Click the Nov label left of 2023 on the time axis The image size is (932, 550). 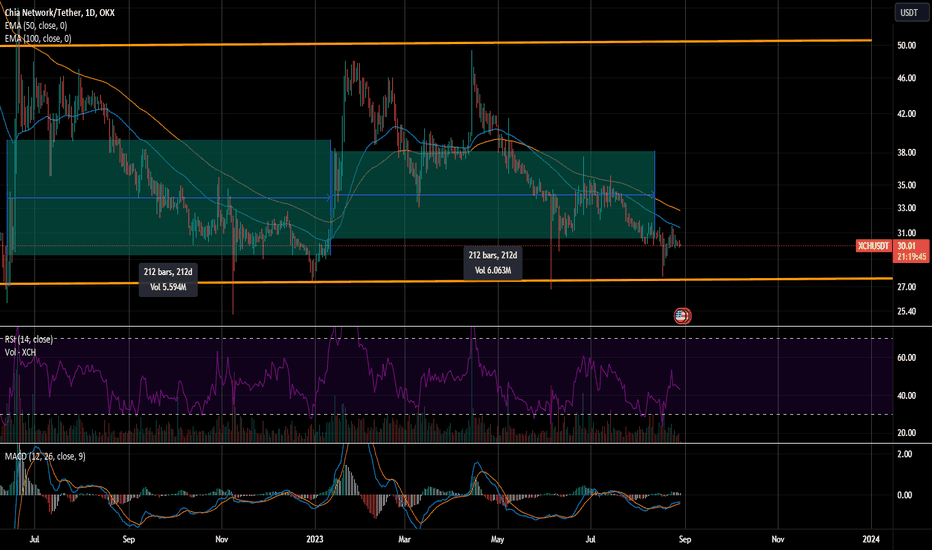pos(222,540)
